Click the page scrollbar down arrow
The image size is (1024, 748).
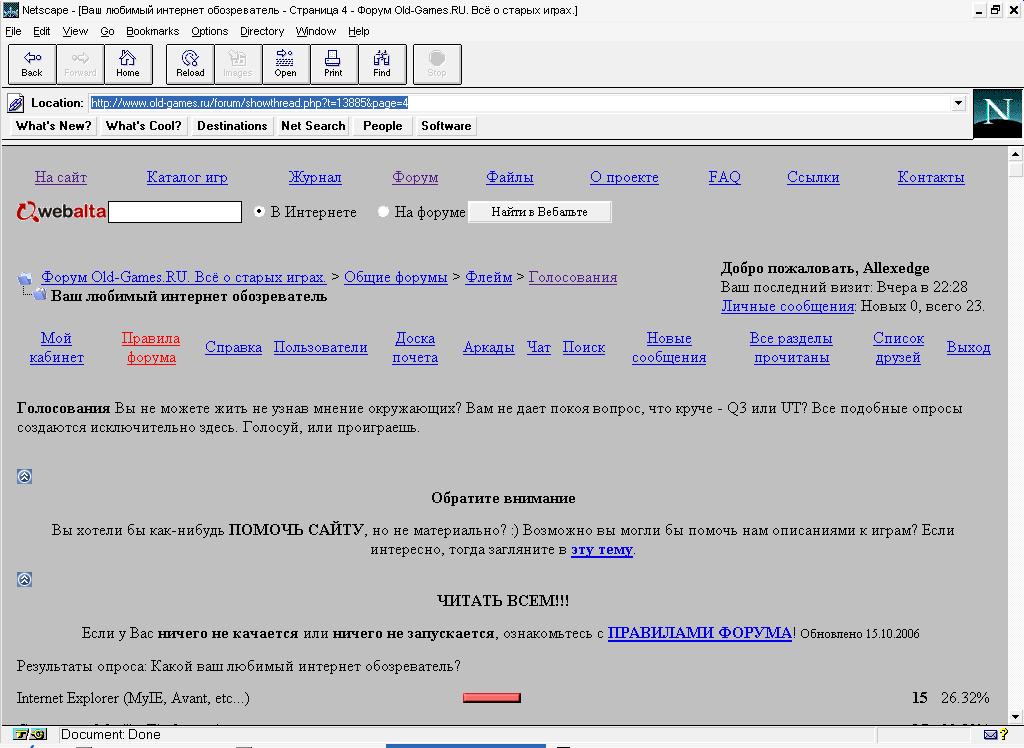1015,717
